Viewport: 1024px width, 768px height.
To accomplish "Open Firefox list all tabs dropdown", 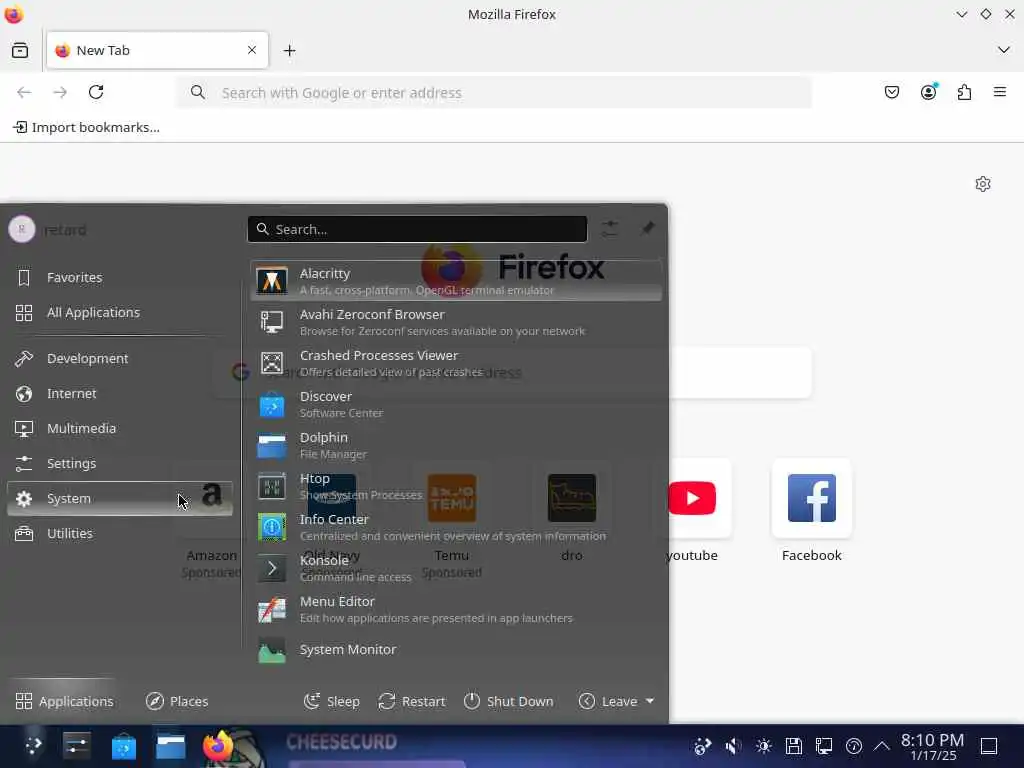I will (1004, 50).
